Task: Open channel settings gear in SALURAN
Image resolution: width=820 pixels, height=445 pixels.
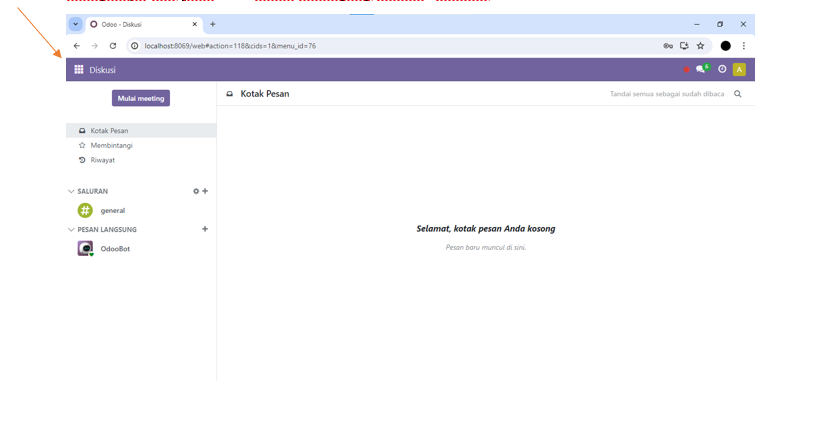Action: coord(196,191)
